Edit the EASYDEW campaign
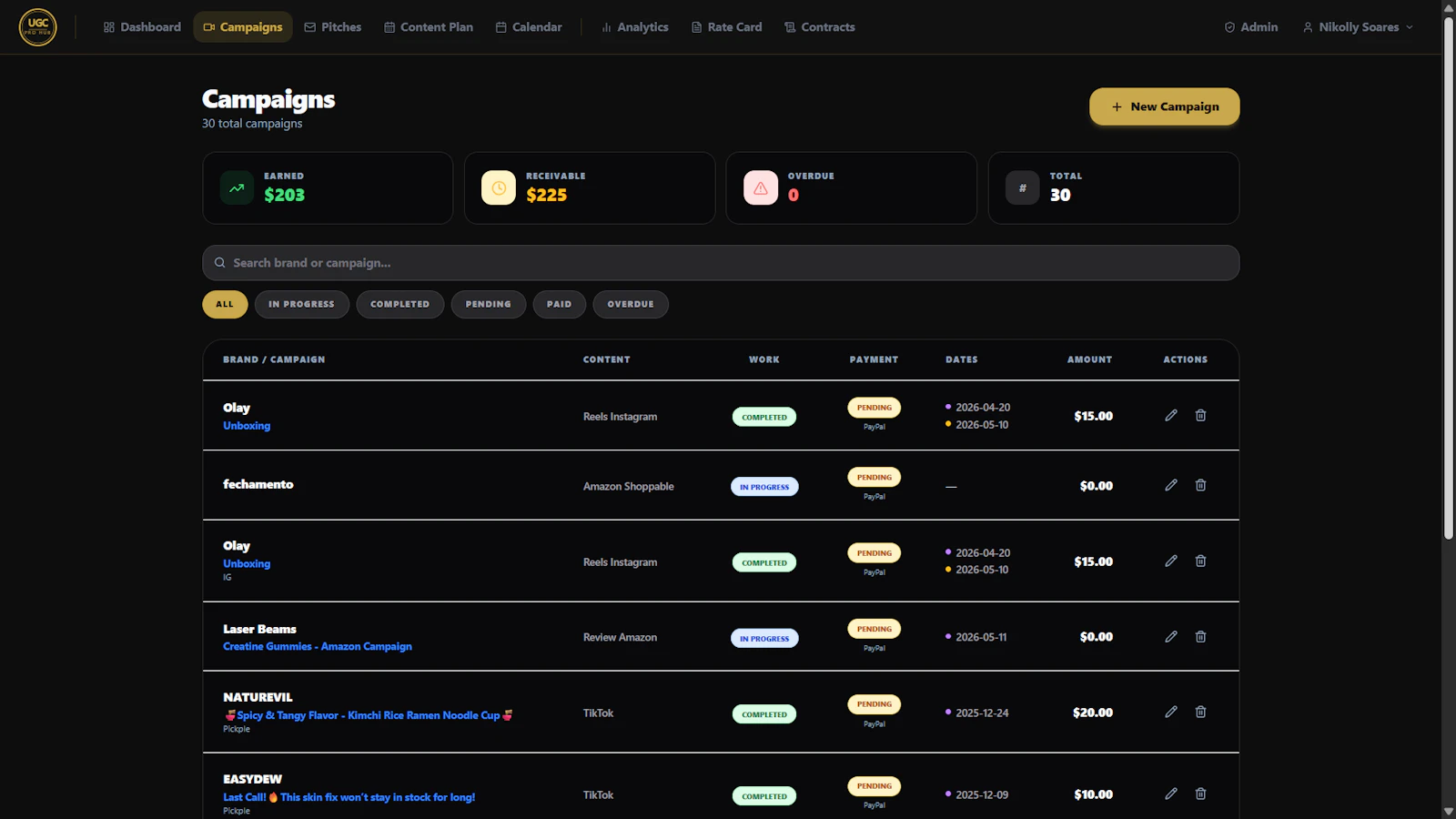This screenshot has height=819, width=1456. 1171,794
